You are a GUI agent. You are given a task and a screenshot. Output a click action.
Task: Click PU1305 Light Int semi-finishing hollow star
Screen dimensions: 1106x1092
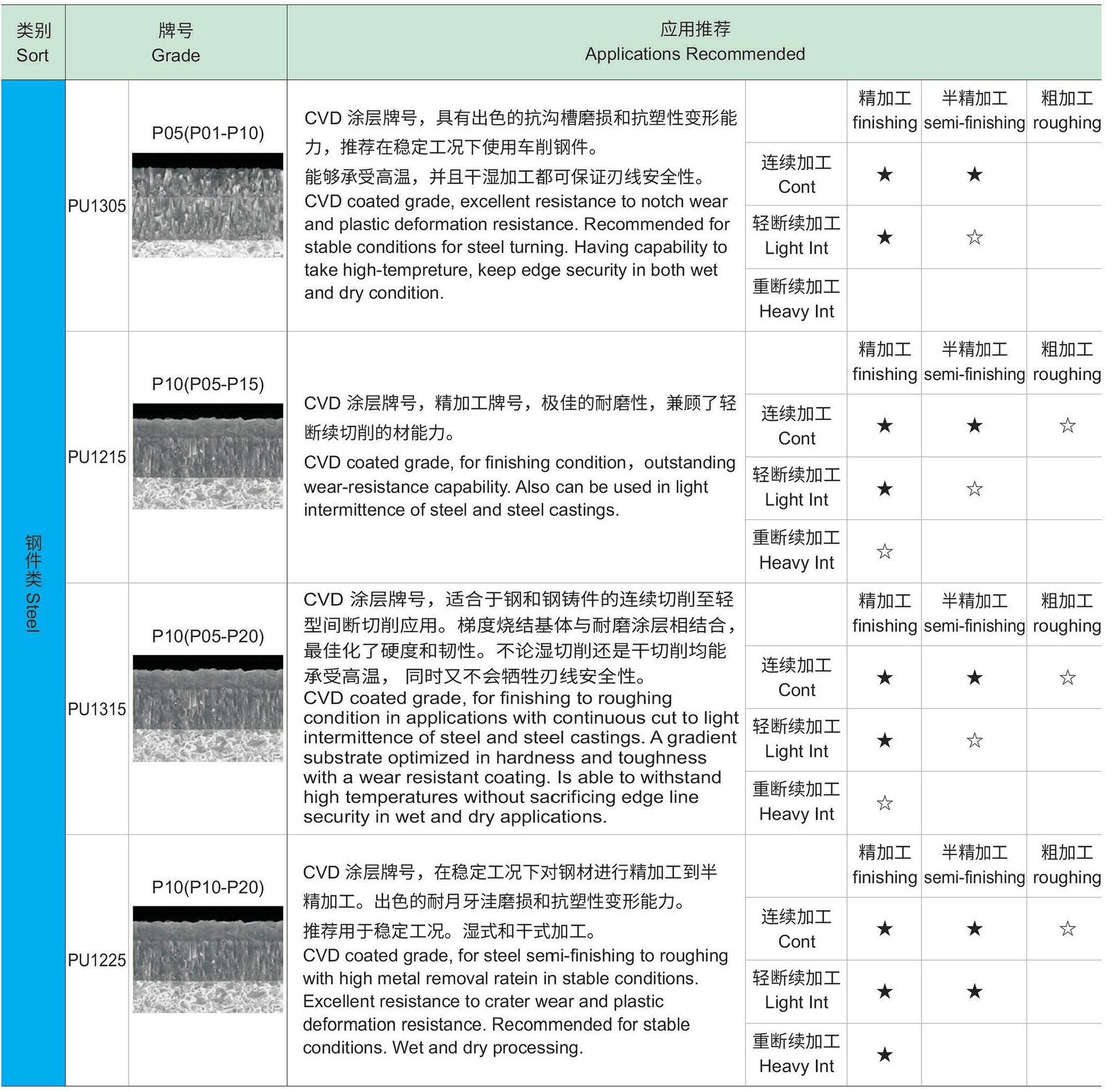pyautogui.click(x=974, y=237)
